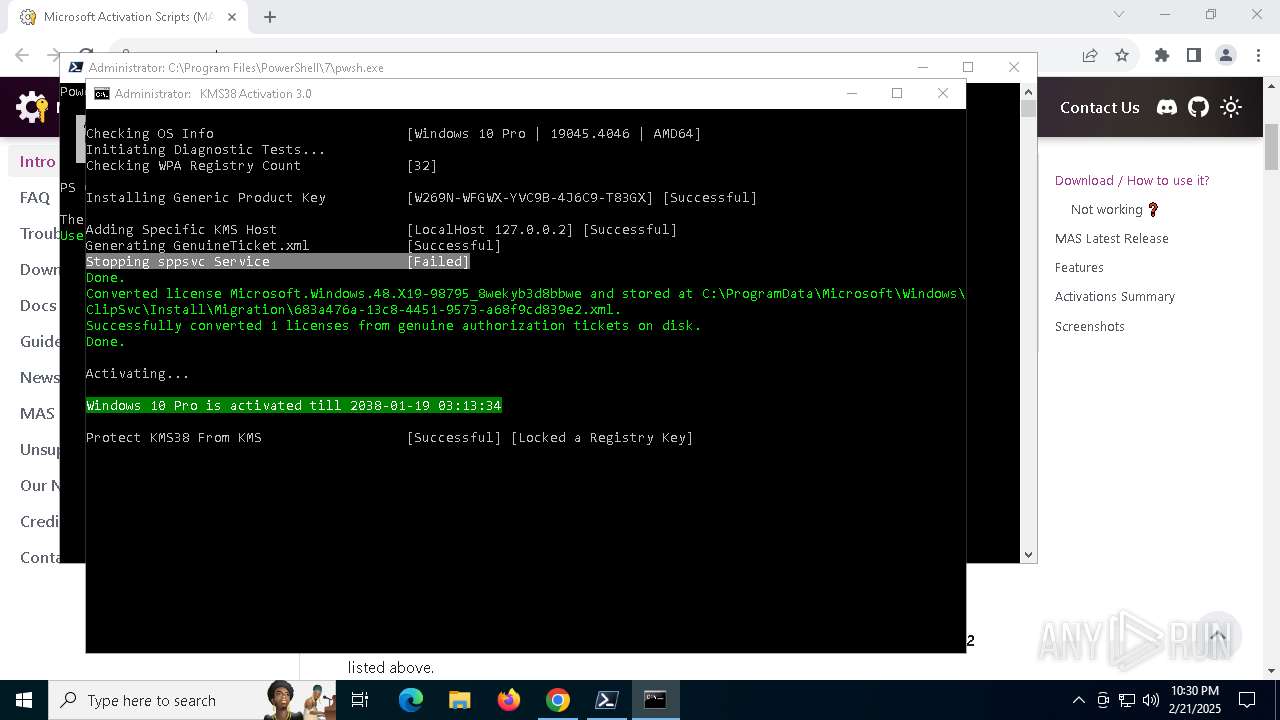Click the Chrome extensions puzzle icon
This screenshot has width=1280, height=720.
click(1161, 55)
